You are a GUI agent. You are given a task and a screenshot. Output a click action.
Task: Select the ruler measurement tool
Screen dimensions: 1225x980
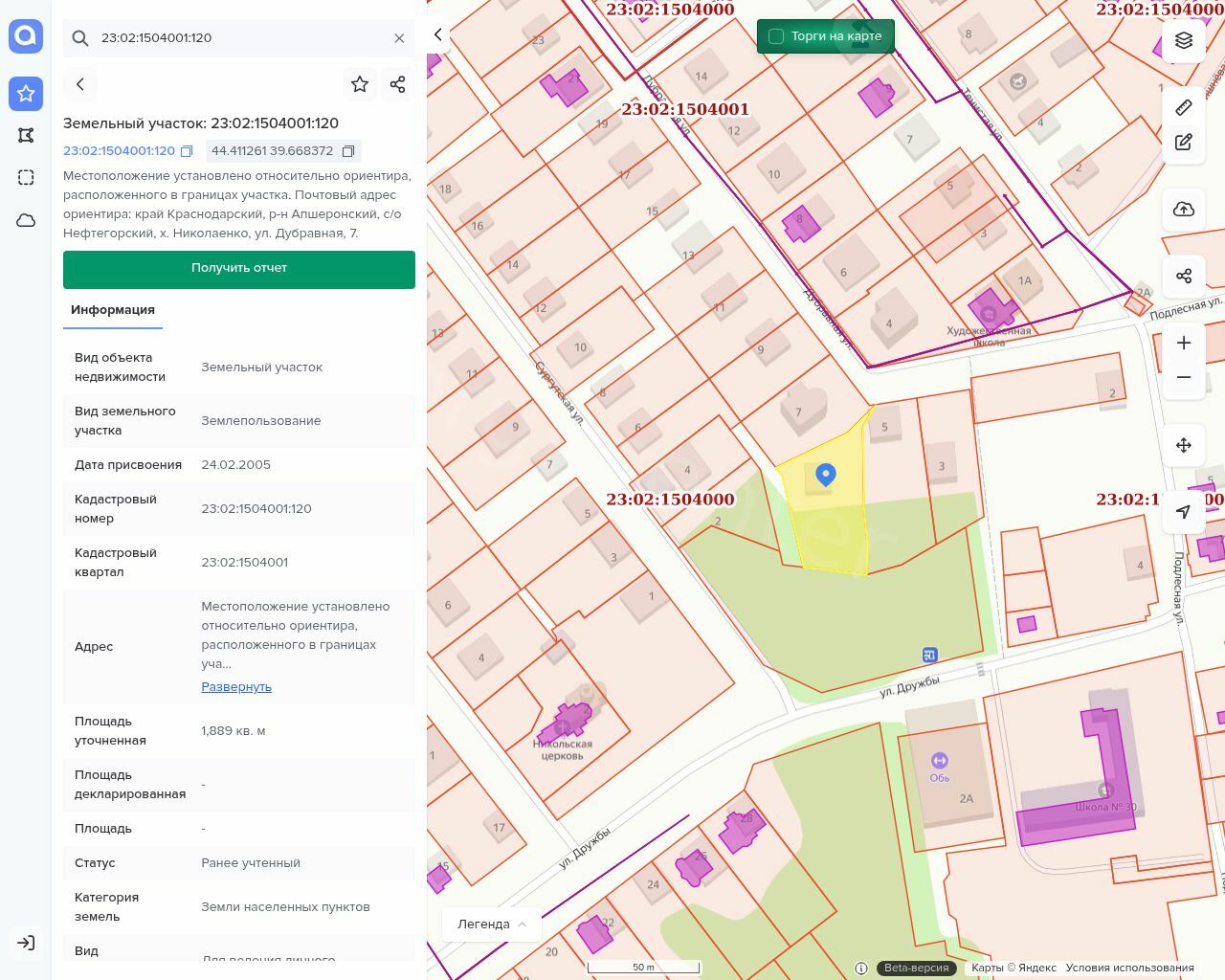coord(1184,107)
